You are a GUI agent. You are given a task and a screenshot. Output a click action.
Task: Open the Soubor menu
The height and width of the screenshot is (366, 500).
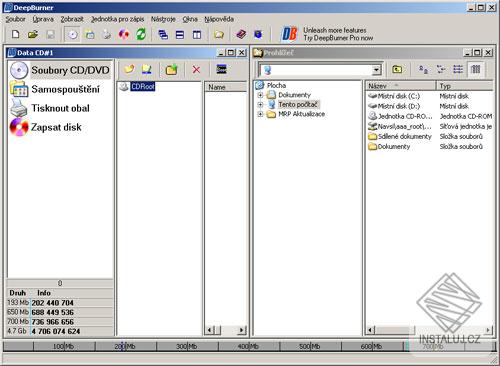coord(15,19)
